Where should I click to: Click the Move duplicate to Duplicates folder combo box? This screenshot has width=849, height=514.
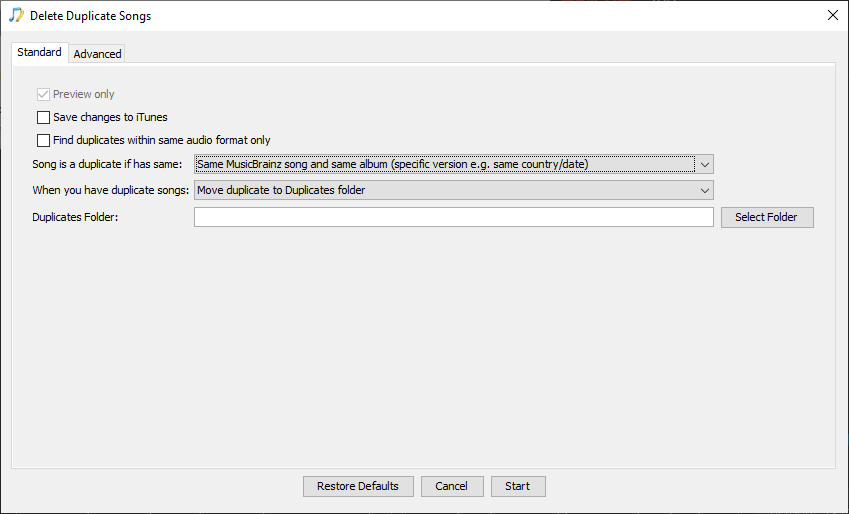454,190
